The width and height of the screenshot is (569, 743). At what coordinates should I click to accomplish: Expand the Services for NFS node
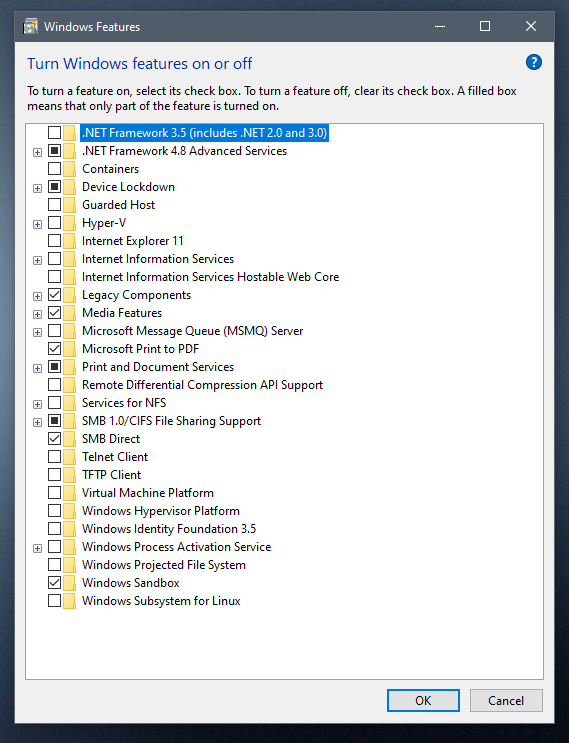[x=37, y=404]
